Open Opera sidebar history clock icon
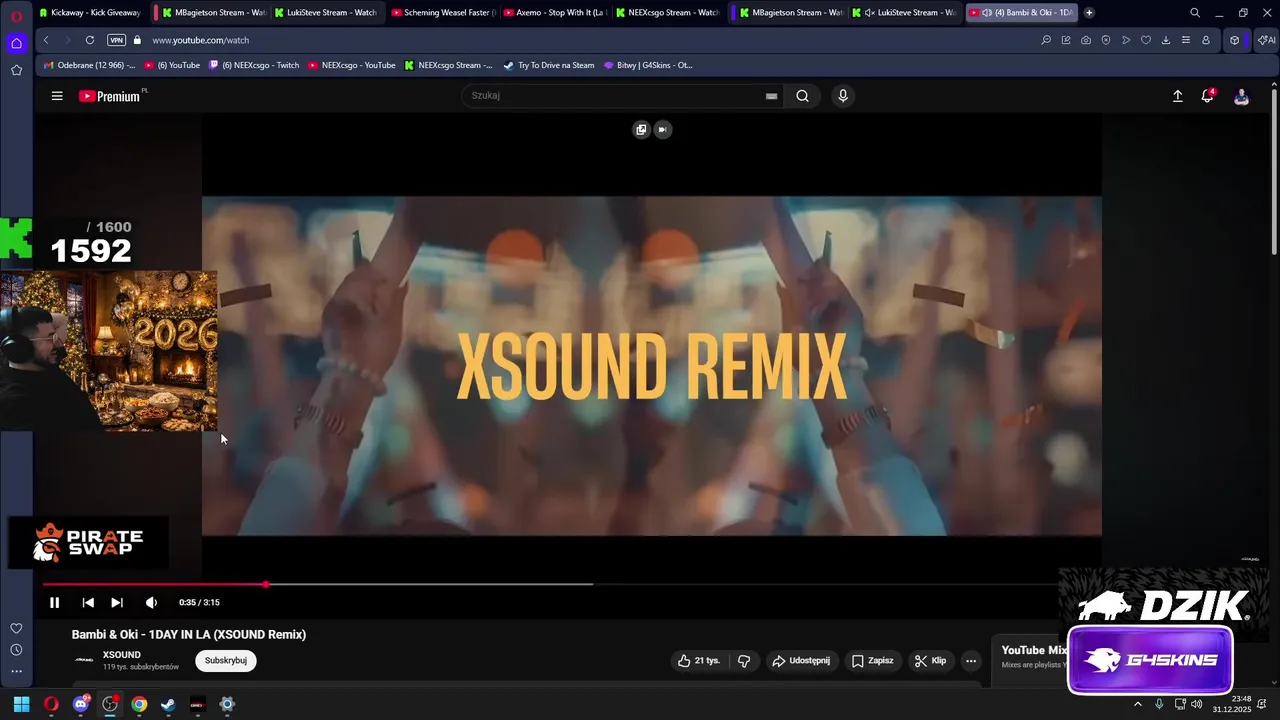 coord(16,650)
